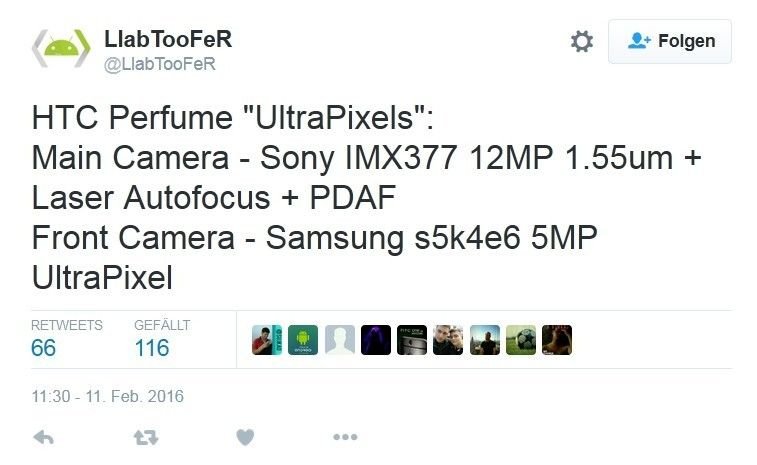Open the LlabTooFeR Android avatar

pos(61,48)
